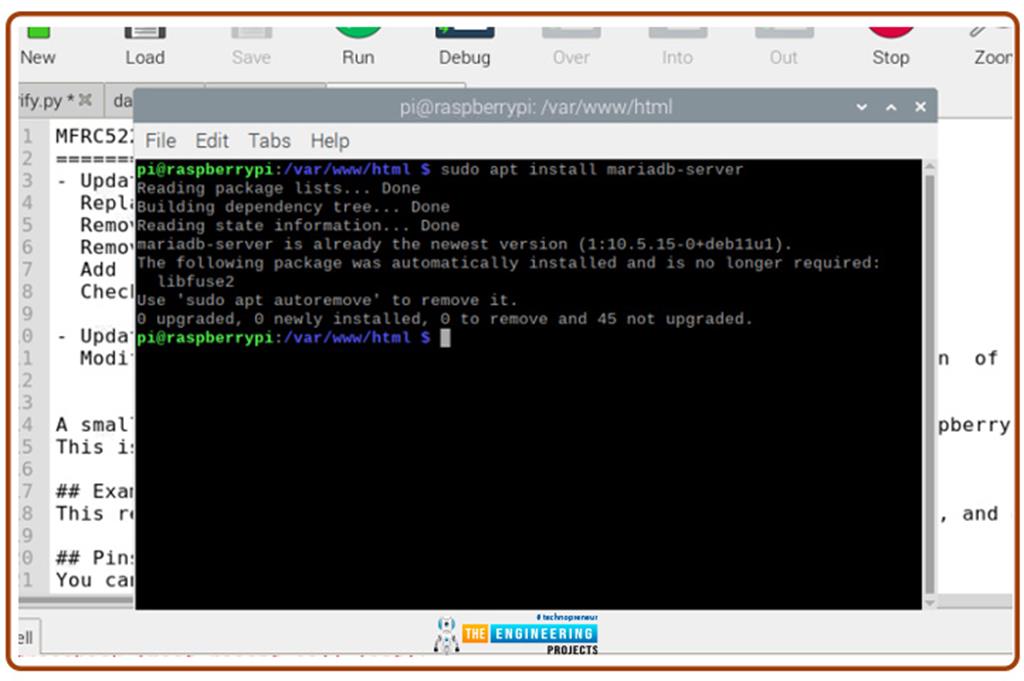This screenshot has height=681, width=1024.
Task: Open the terminal's Help menu
Action: (x=328, y=140)
